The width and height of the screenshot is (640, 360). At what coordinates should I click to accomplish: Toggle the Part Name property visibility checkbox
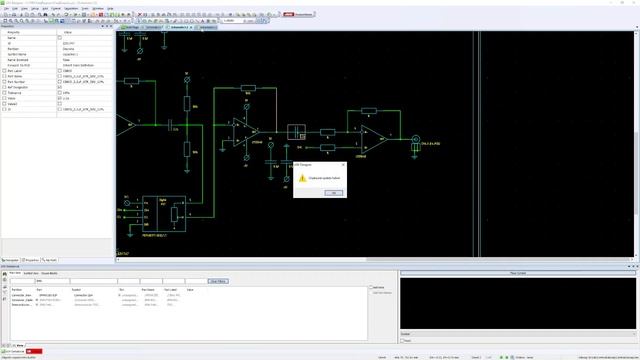click(x=4, y=76)
